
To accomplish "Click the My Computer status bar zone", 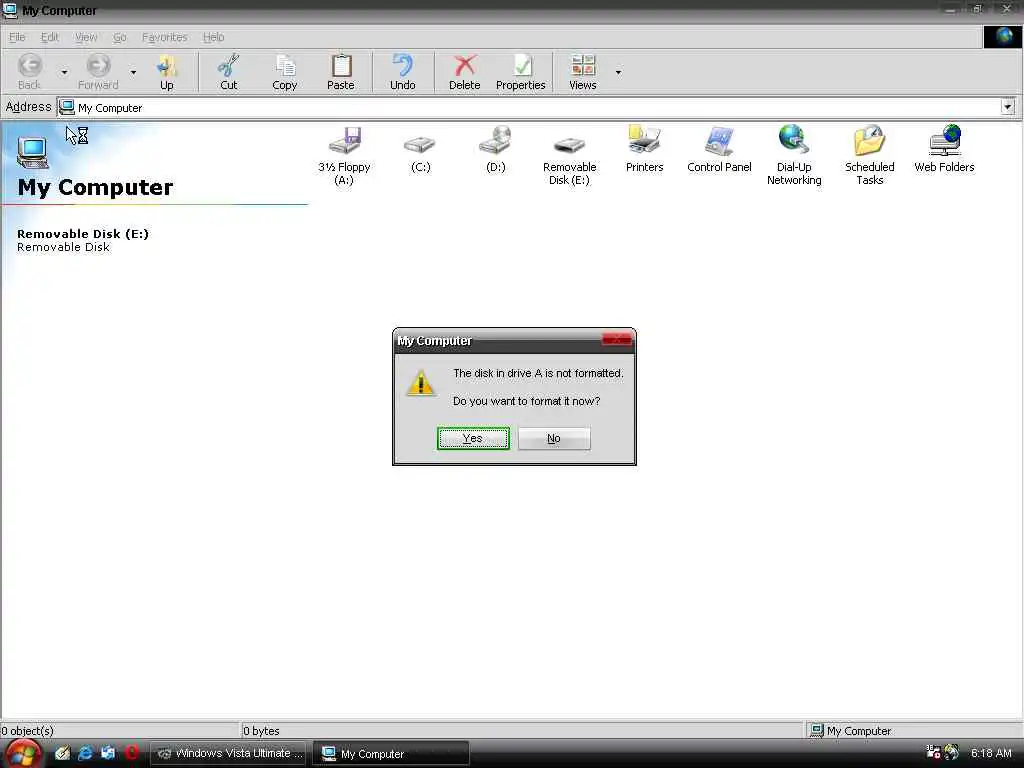I will coord(914,731).
